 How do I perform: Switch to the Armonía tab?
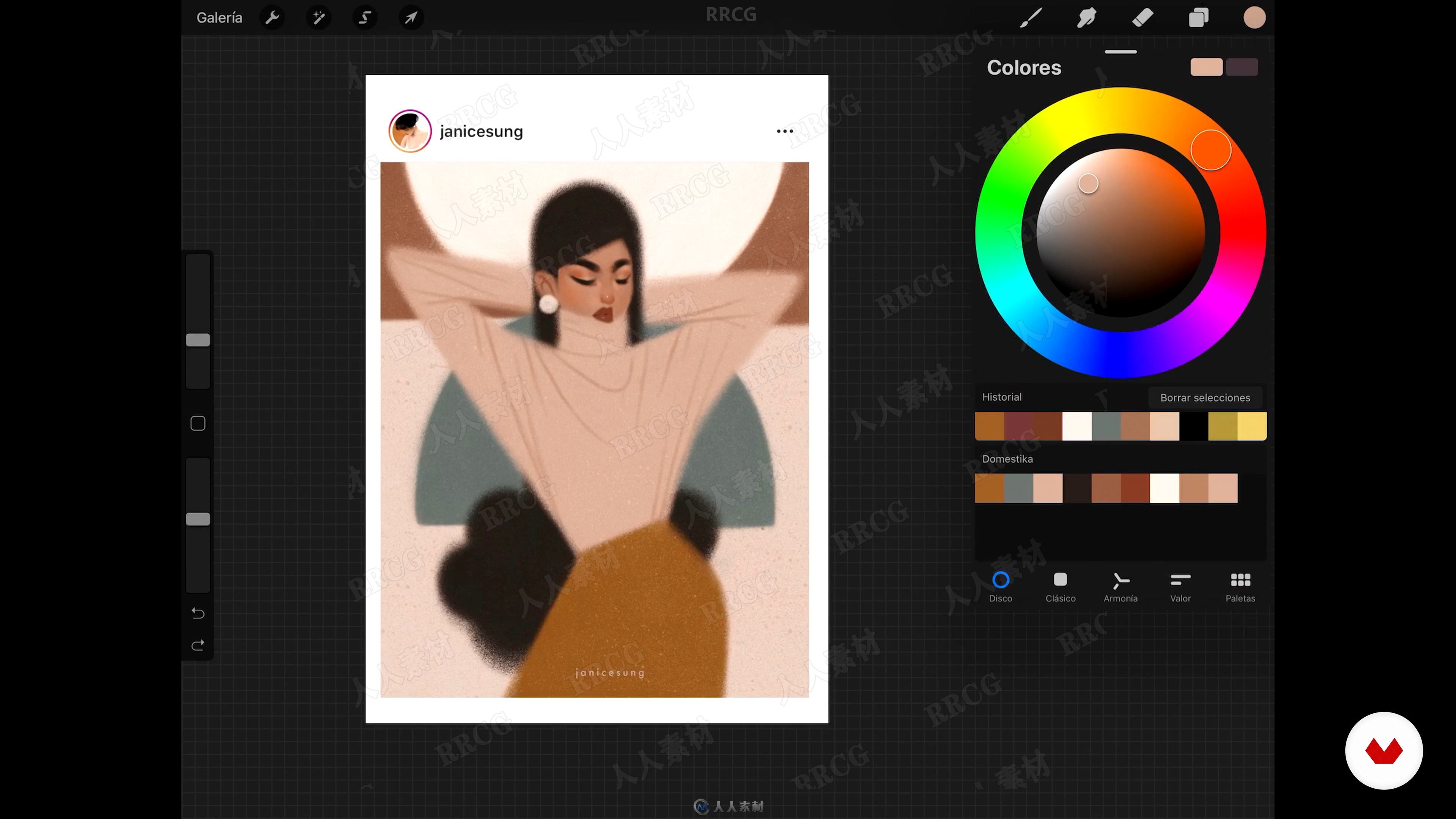pyautogui.click(x=1120, y=587)
